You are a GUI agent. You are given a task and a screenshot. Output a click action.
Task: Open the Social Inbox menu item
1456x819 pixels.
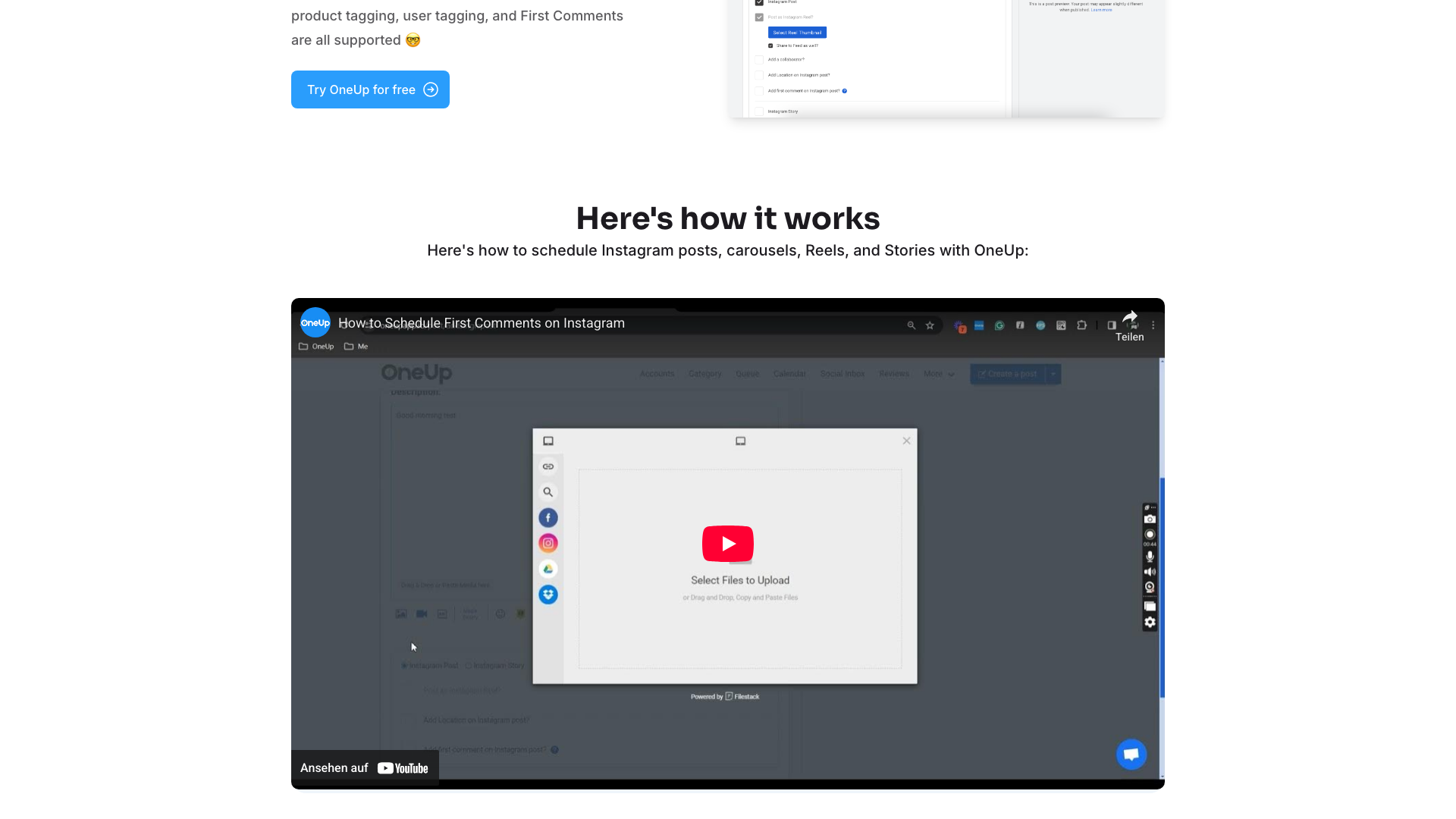click(x=842, y=374)
